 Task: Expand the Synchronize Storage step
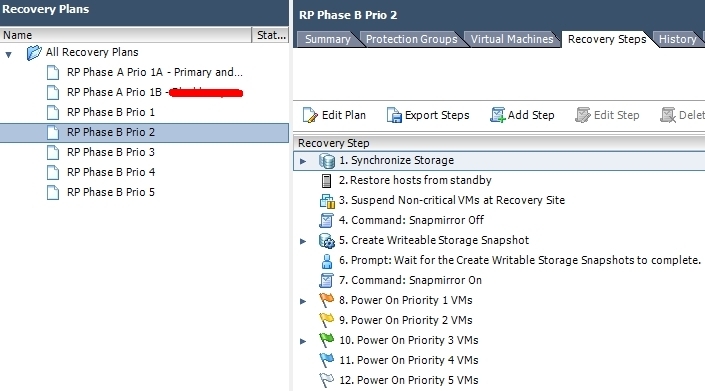(x=303, y=161)
